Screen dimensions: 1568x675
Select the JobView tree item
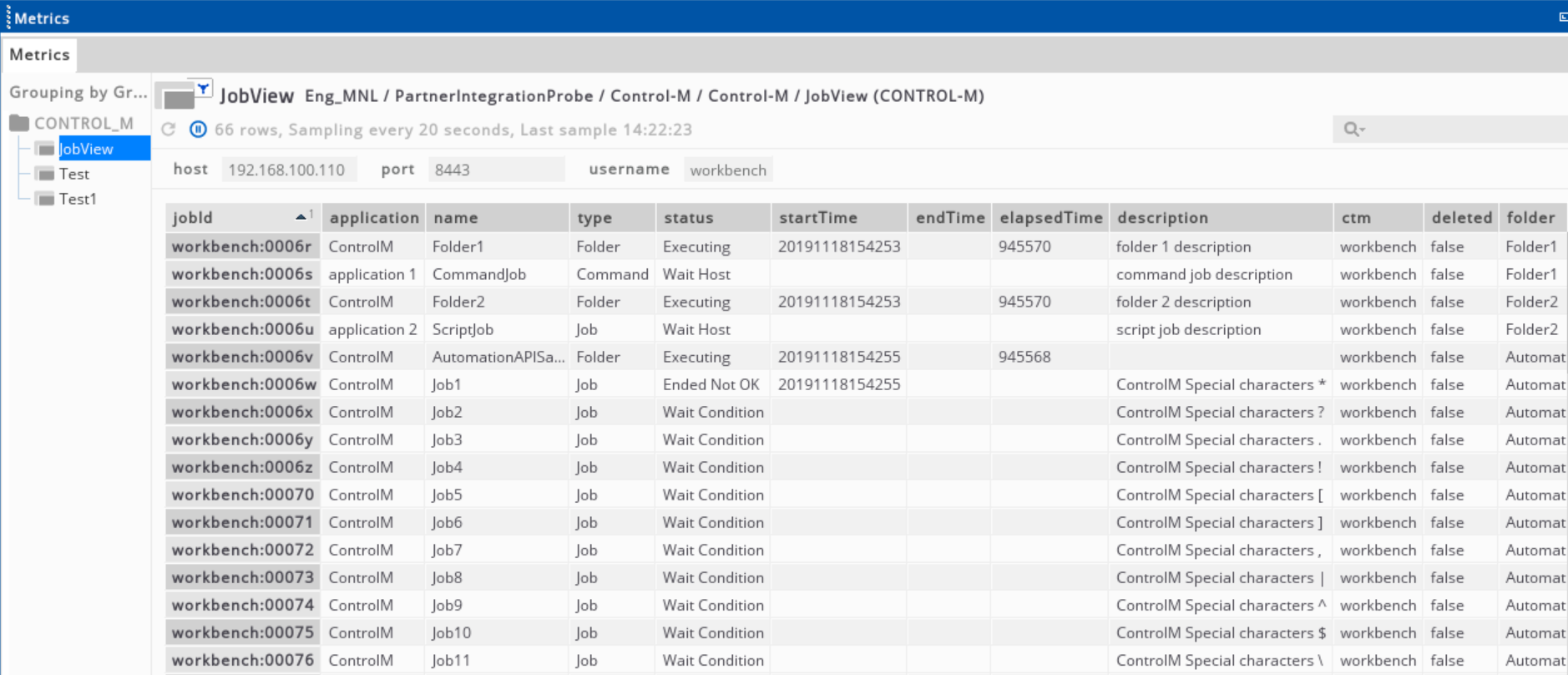pyautogui.click(x=86, y=150)
